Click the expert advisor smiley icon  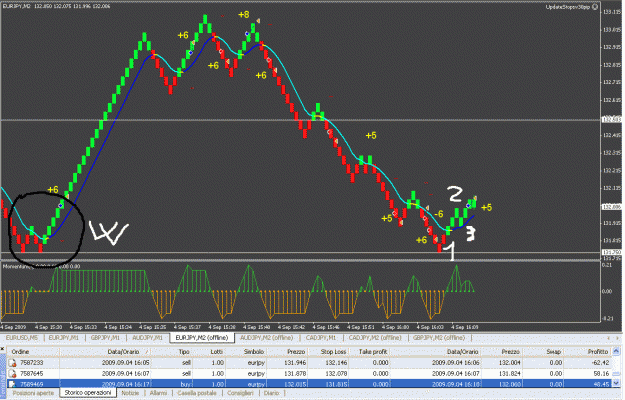[595, 7]
